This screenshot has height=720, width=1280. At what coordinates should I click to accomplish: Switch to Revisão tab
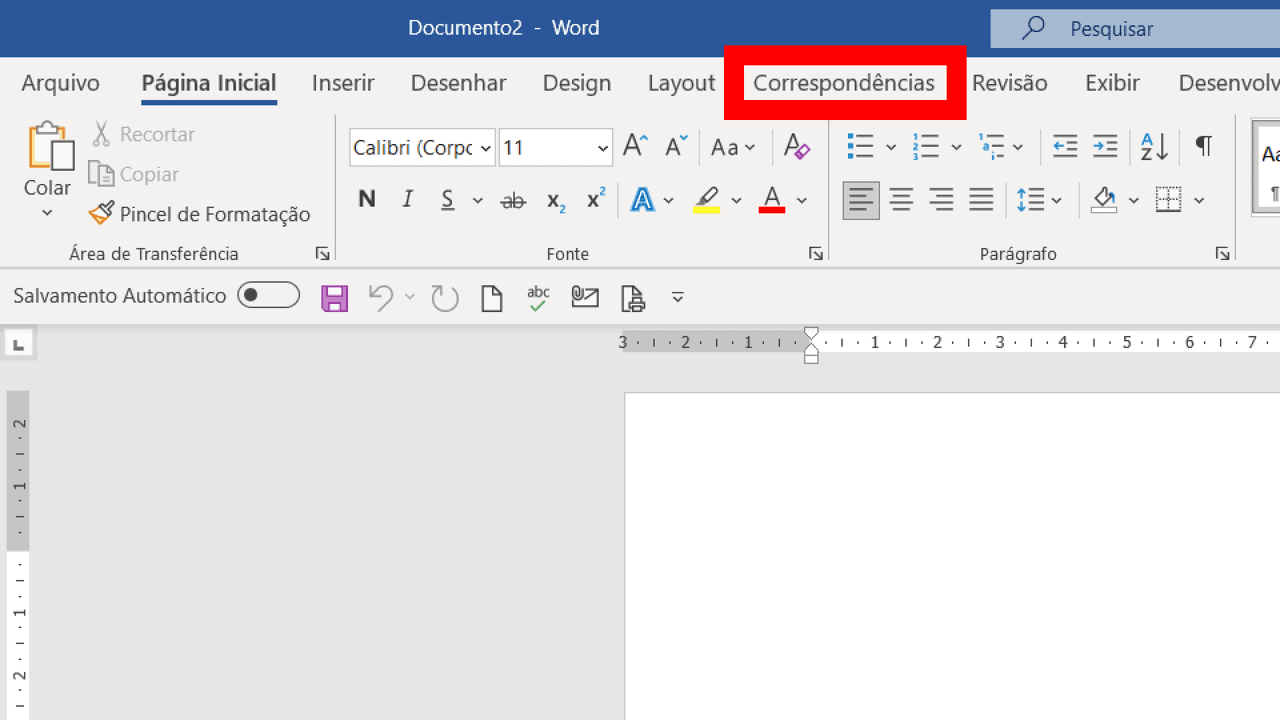click(x=1010, y=83)
